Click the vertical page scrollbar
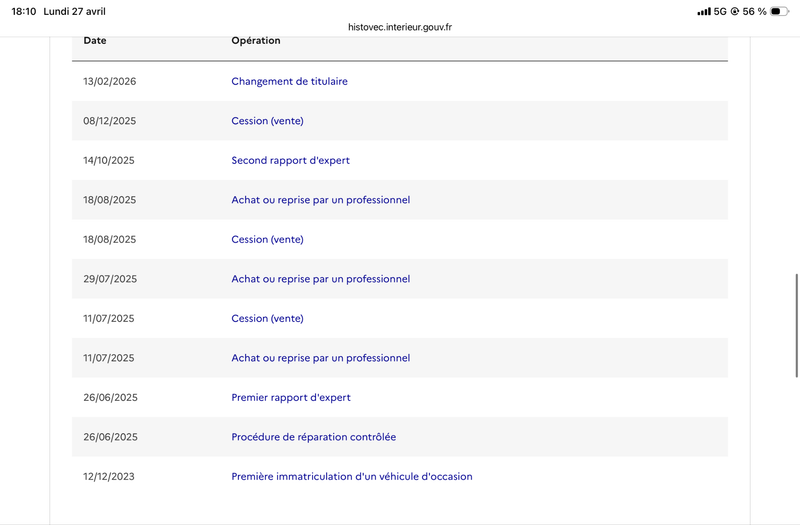This screenshot has height=525, width=800. [x=796, y=326]
